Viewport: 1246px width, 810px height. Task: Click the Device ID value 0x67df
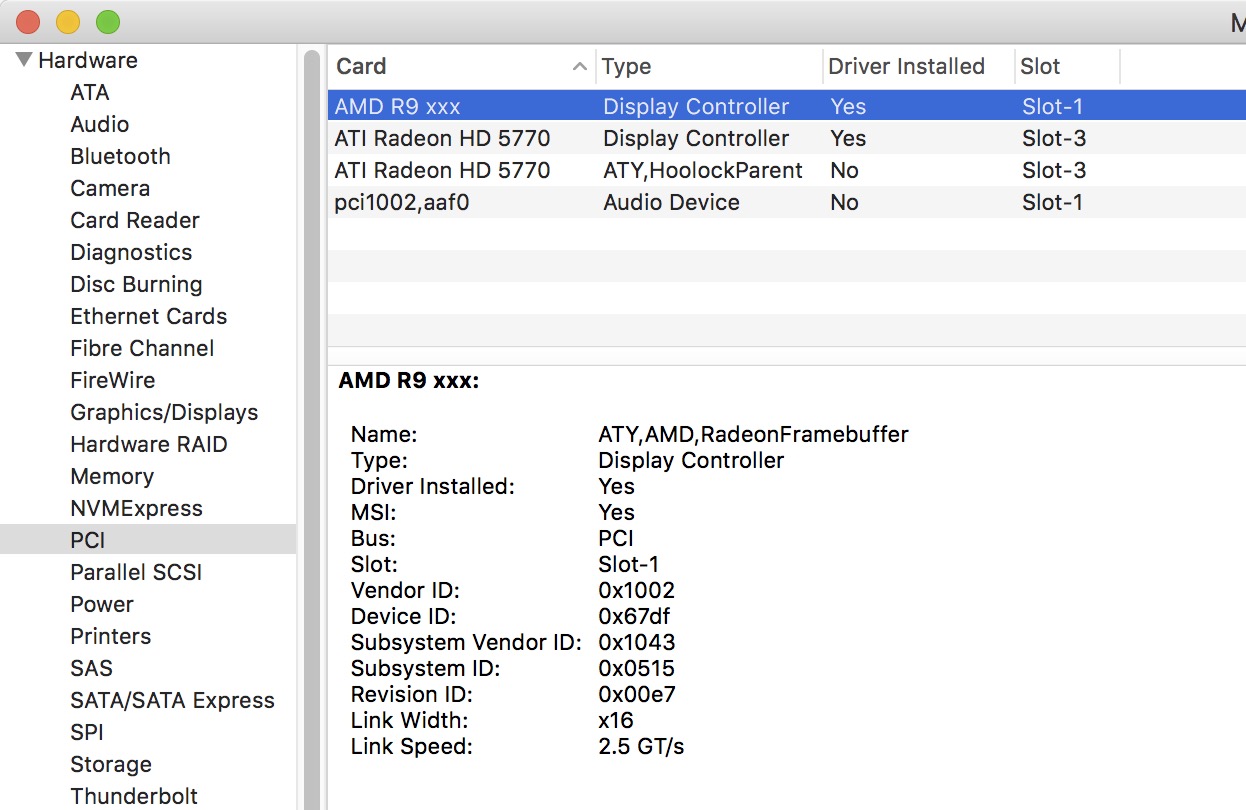pyautogui.click(x=634, y=616)
